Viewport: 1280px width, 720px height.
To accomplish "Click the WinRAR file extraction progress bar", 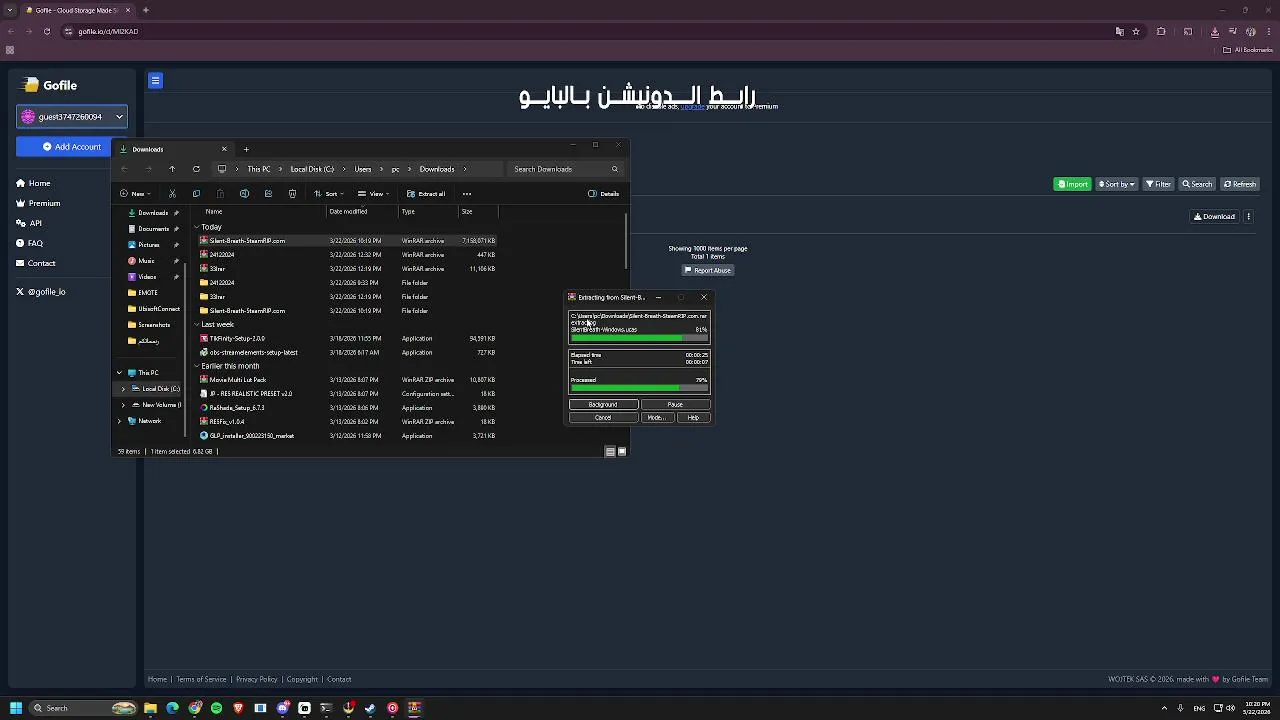I will coord(639,338).
